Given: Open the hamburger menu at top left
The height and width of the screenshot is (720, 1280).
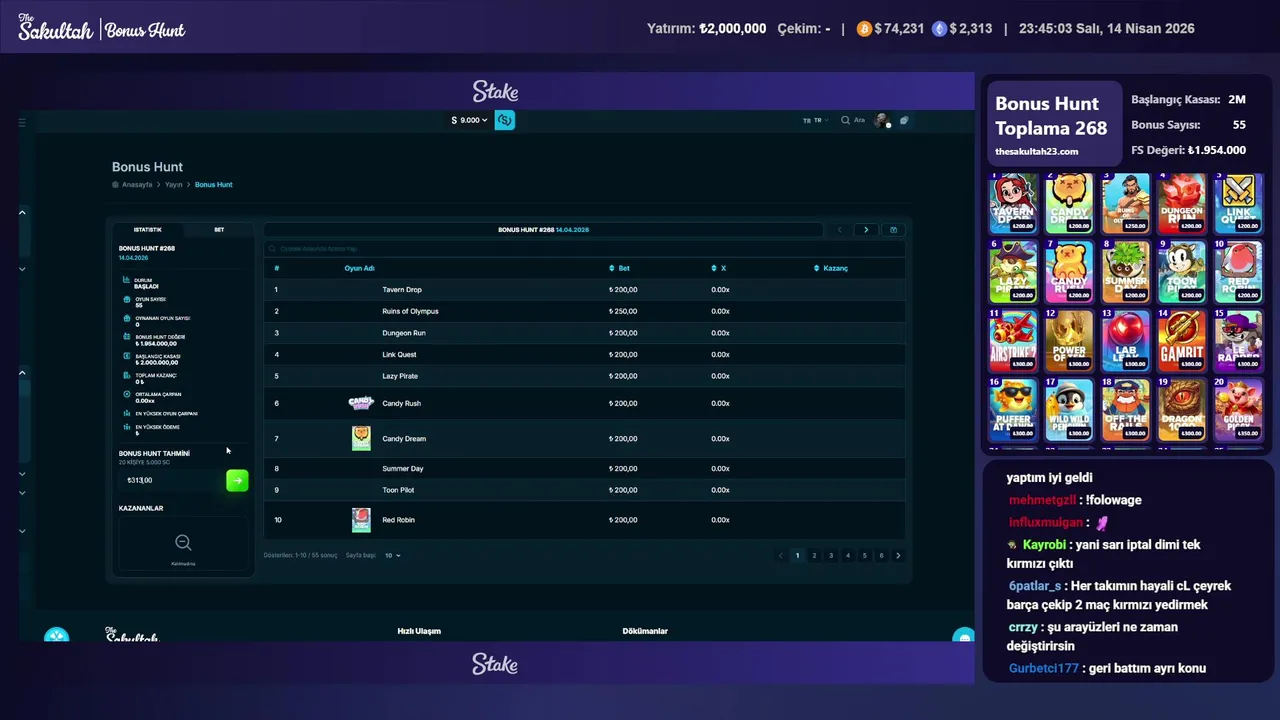Looking at the screenshot, I should 22,122.
